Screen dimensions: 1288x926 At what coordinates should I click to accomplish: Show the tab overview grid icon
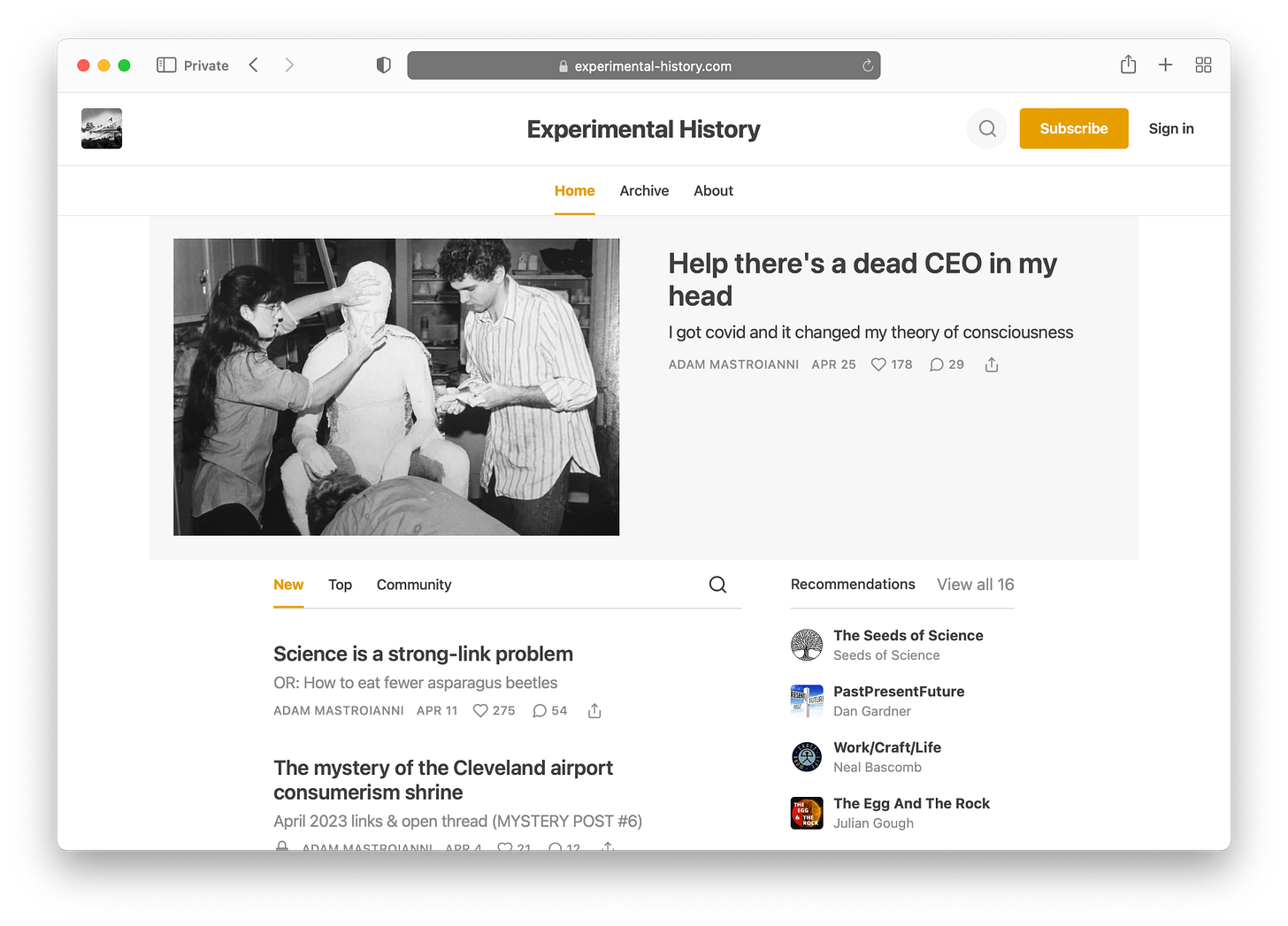[1203, 65]
